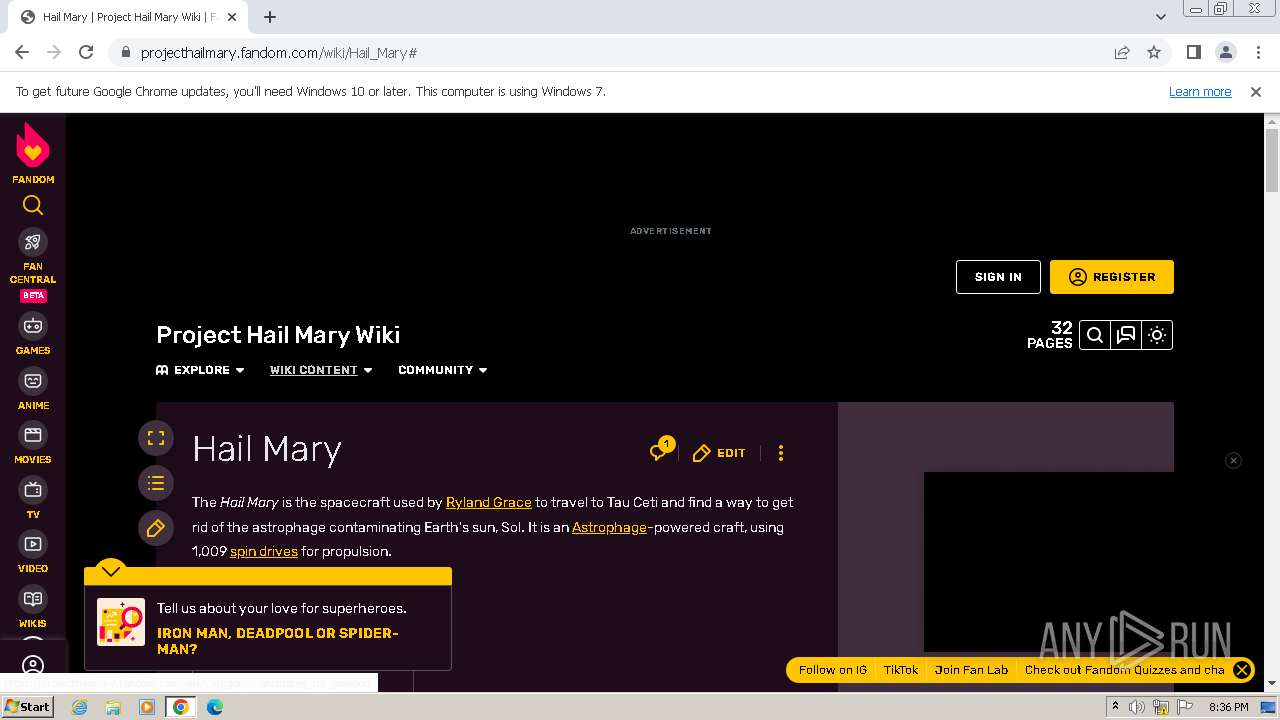Open more actions vertical dots menu
The height and width of the screenshot is (720, 1280).
pos(781,453)
